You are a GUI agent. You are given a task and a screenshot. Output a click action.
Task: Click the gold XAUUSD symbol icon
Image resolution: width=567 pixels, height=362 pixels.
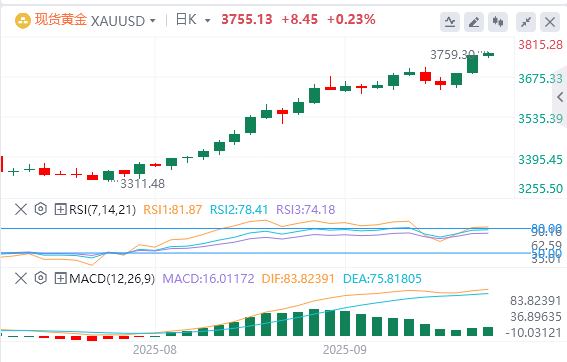(x=22, y=21)
